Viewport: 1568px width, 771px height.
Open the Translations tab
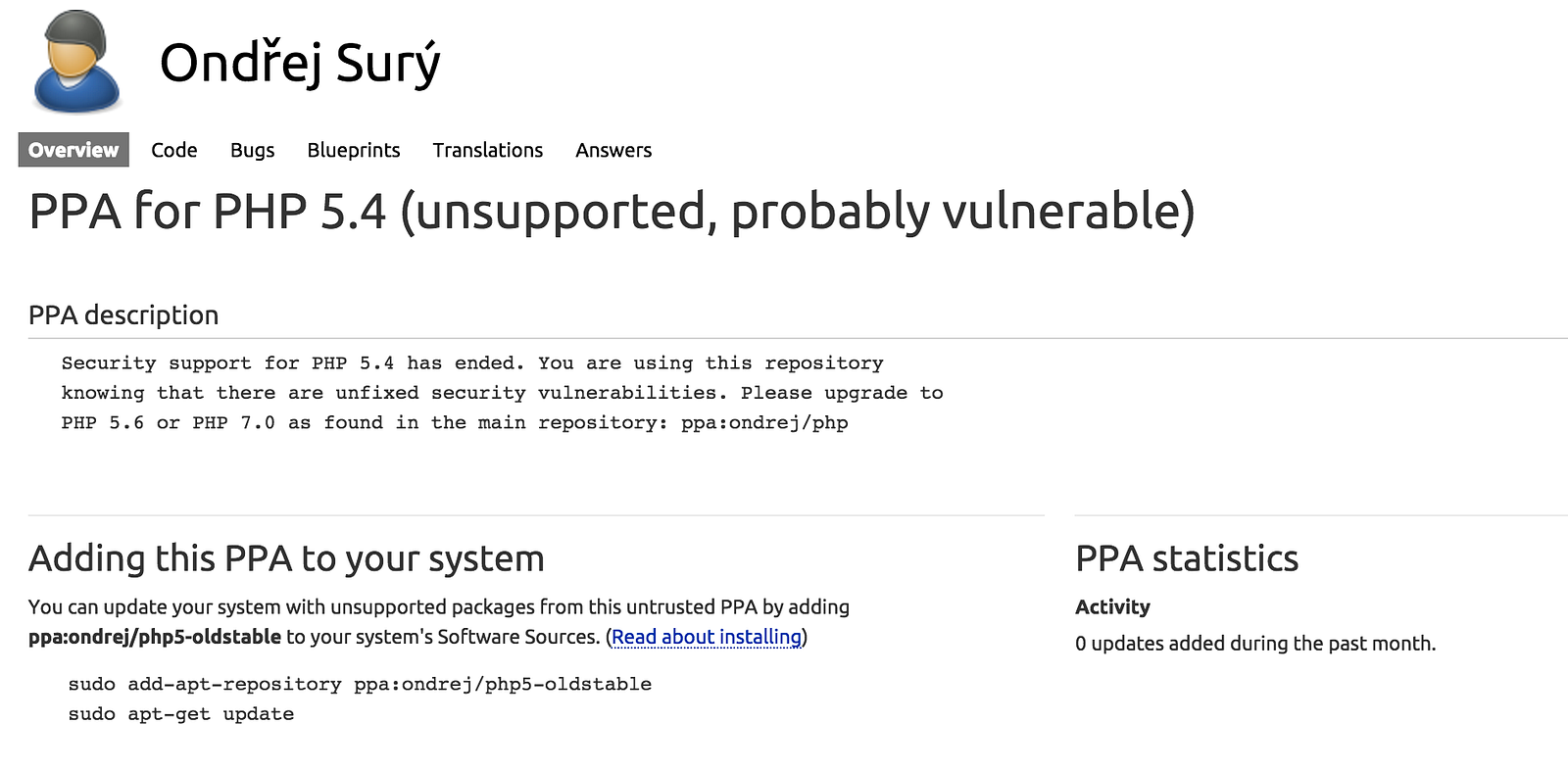tap(488, 150)
